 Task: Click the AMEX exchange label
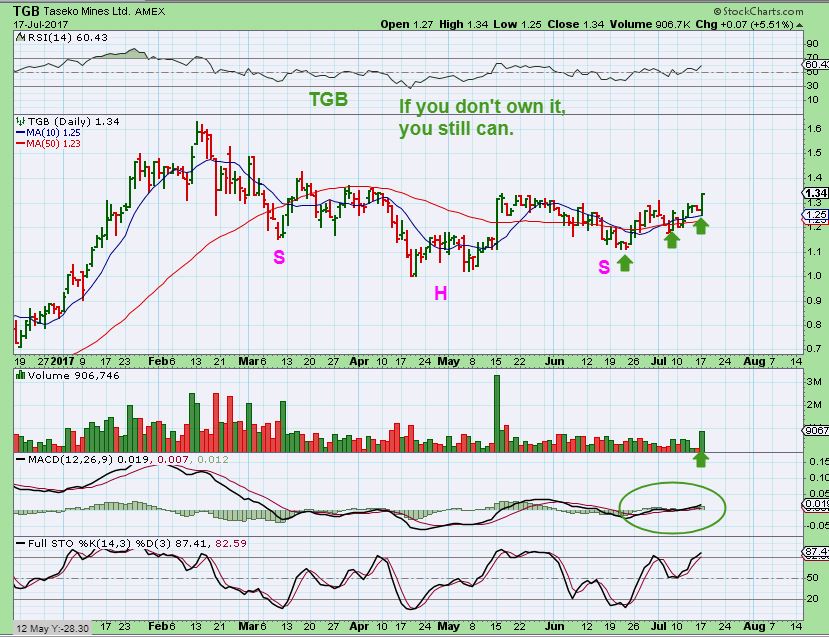tap(150, 11)
